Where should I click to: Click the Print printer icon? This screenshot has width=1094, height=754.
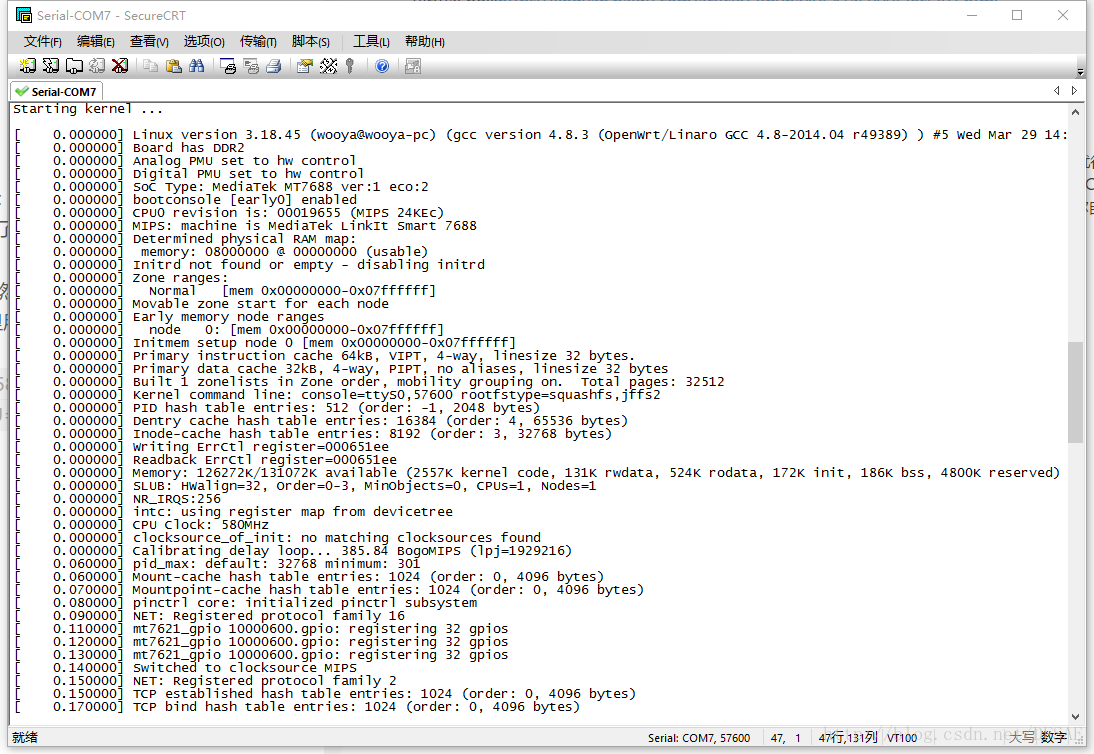click(274, 66)
